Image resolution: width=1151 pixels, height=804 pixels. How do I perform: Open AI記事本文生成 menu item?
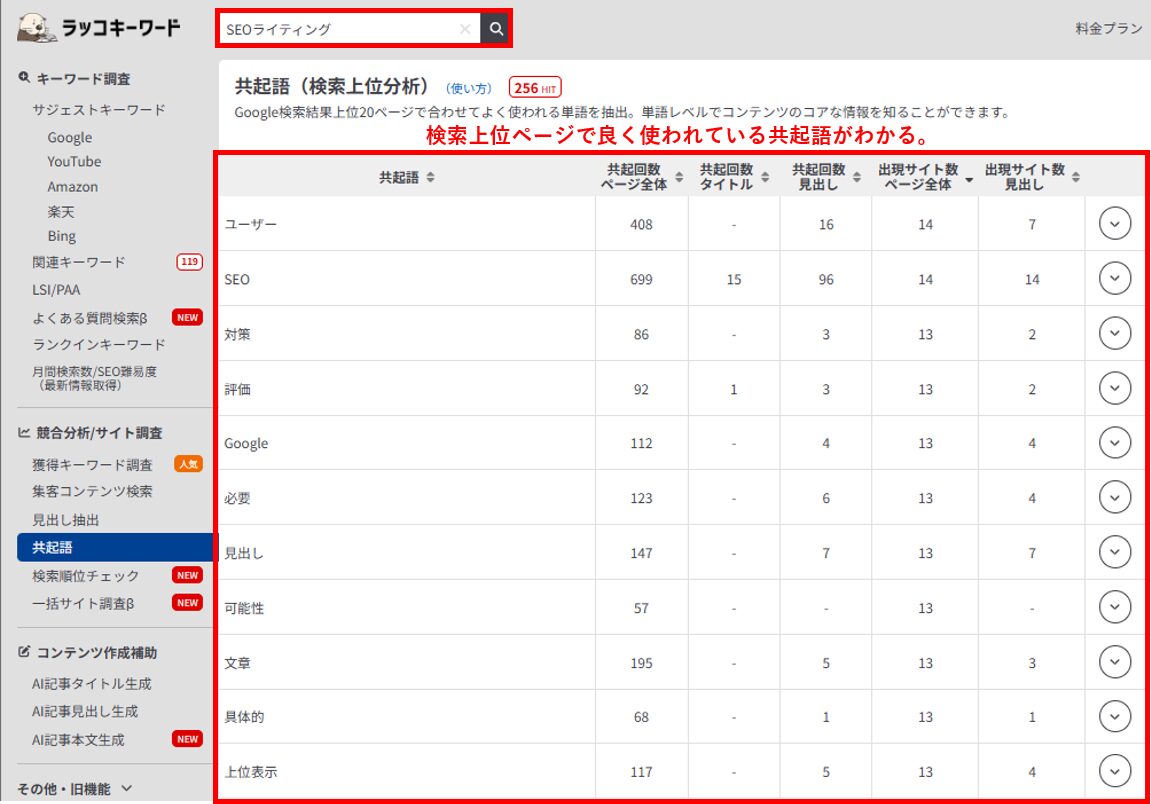(x=78, y=740)
